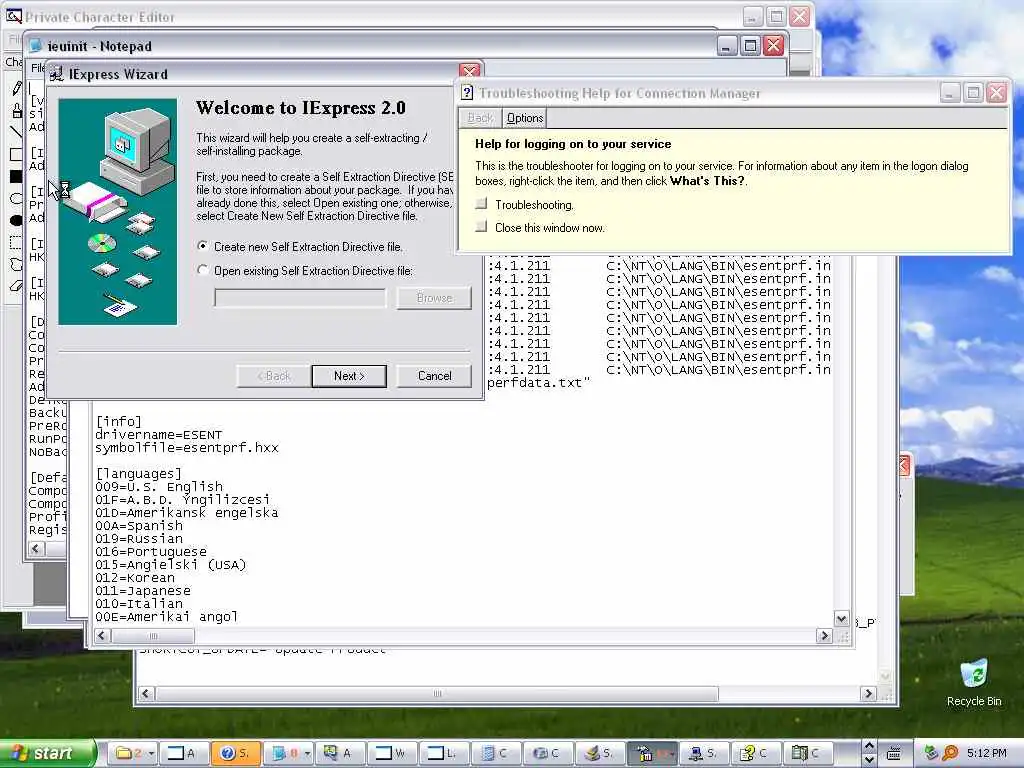Click the line '019=Russian' in Notepad
This screenshot has height=768, width=1024.
coord(139,539)
